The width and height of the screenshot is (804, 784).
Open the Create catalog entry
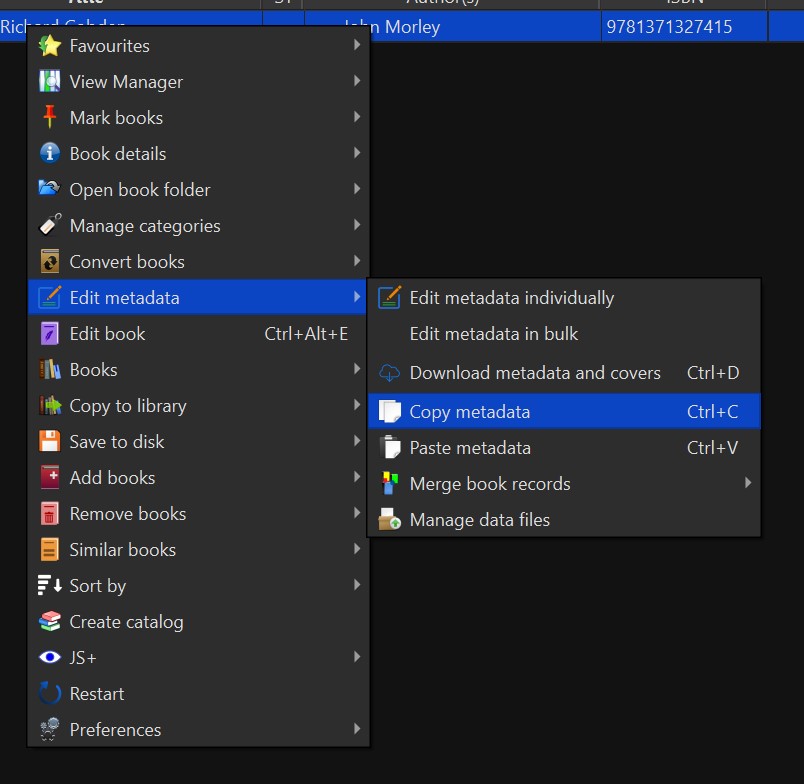tap(126, 622)
